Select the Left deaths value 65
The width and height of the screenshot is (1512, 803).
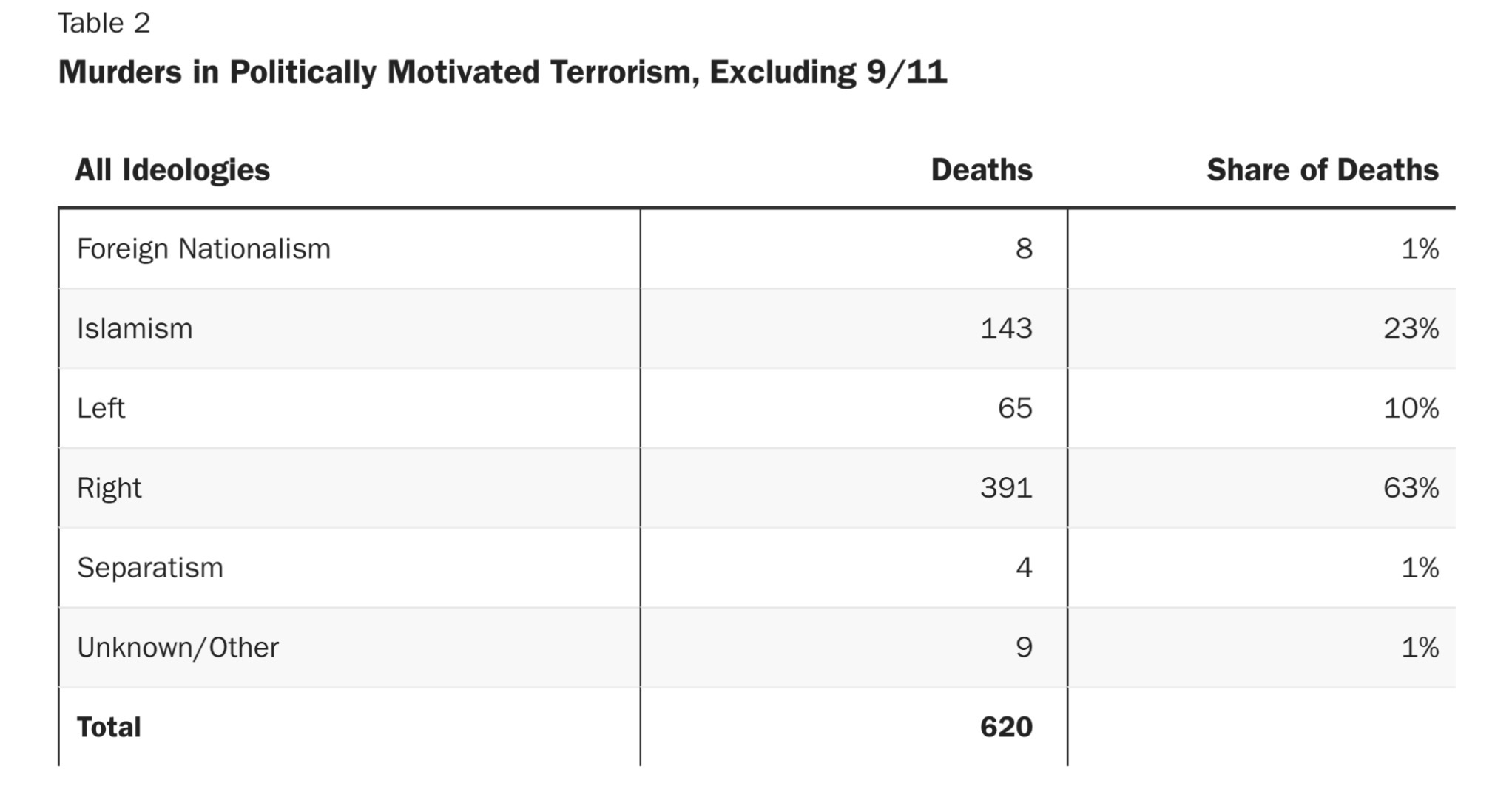tap(1015, 408)
